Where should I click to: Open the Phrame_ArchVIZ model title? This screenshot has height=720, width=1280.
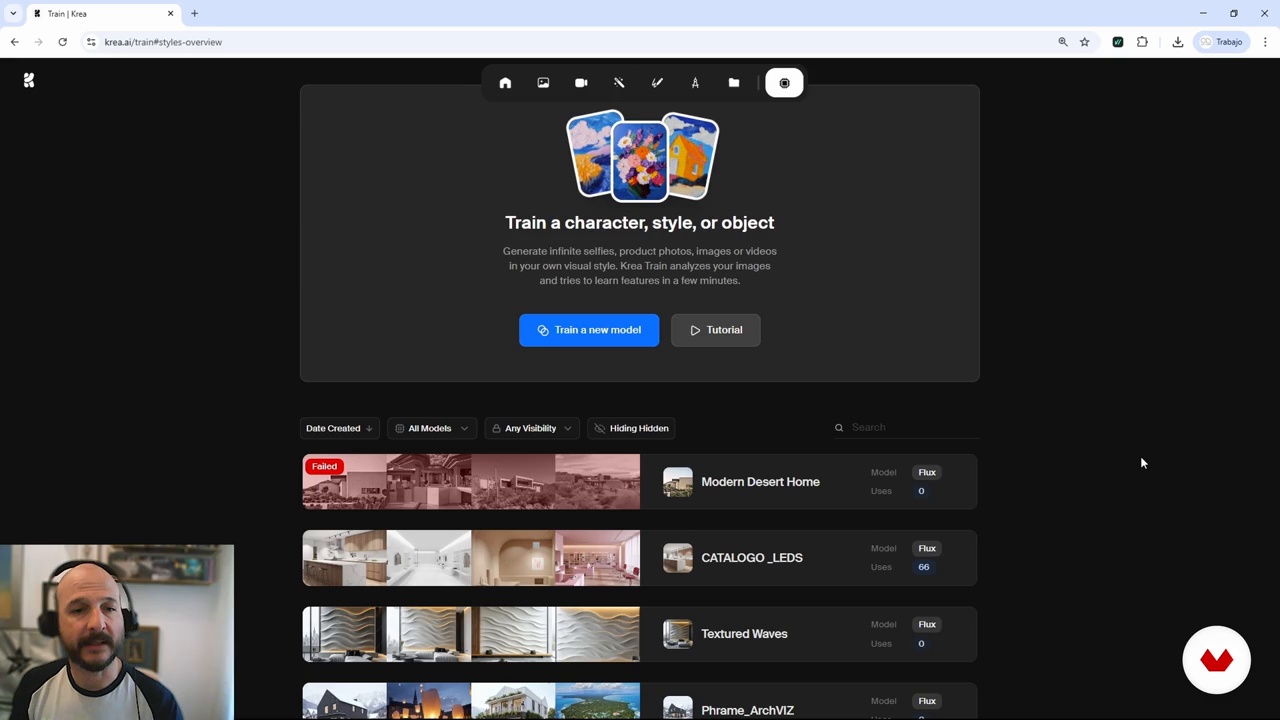click(747, 710)
